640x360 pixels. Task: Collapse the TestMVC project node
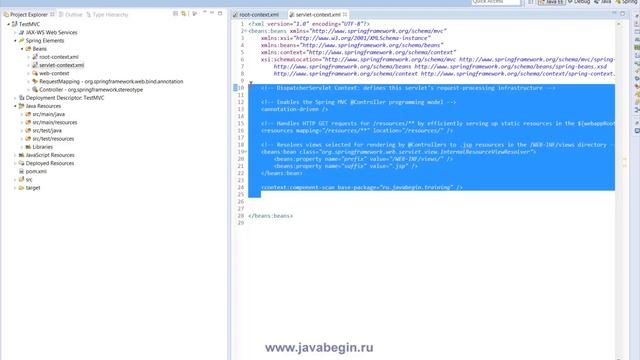click(x=9, y=24)
